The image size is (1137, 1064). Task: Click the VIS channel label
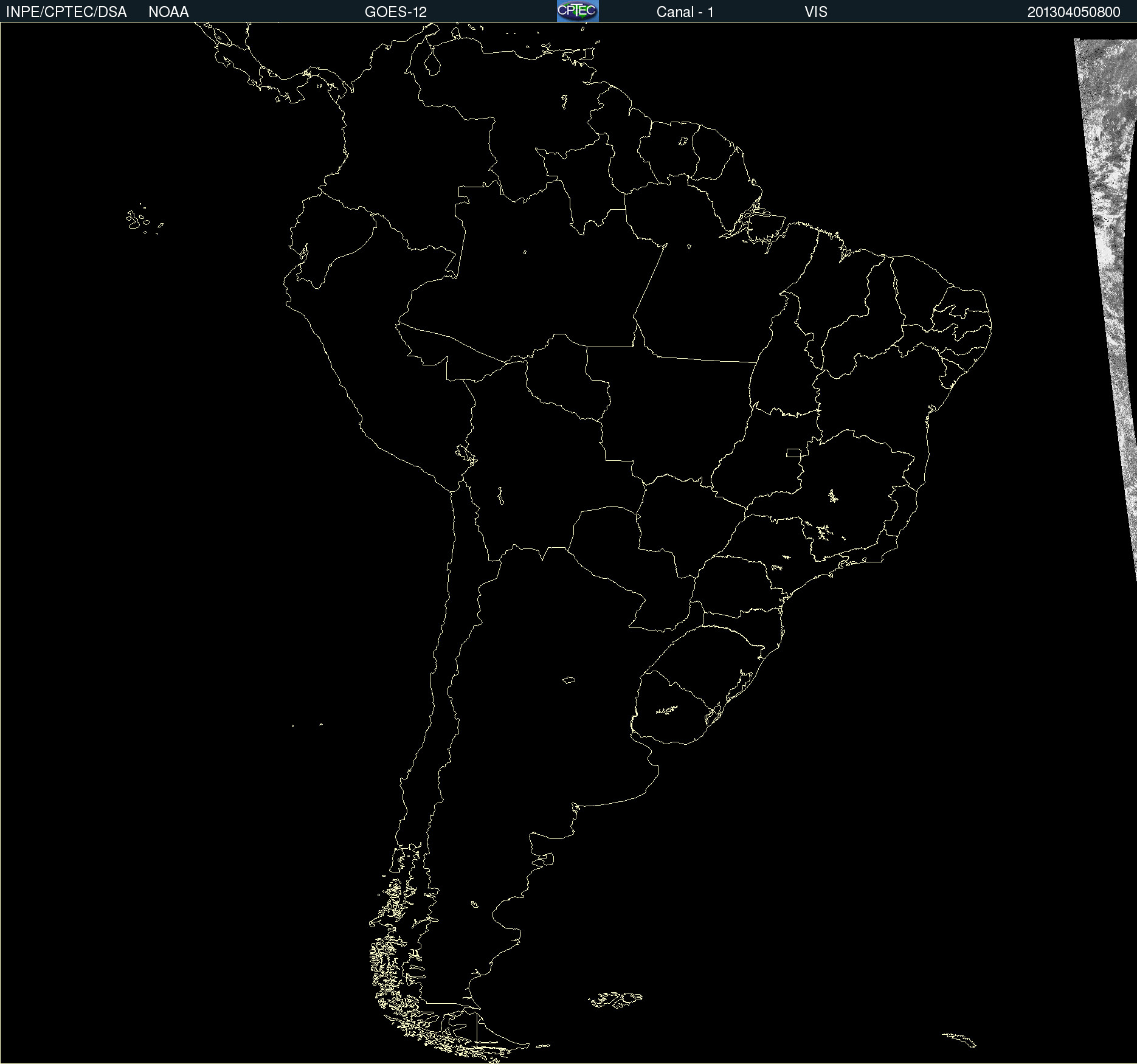816,12
